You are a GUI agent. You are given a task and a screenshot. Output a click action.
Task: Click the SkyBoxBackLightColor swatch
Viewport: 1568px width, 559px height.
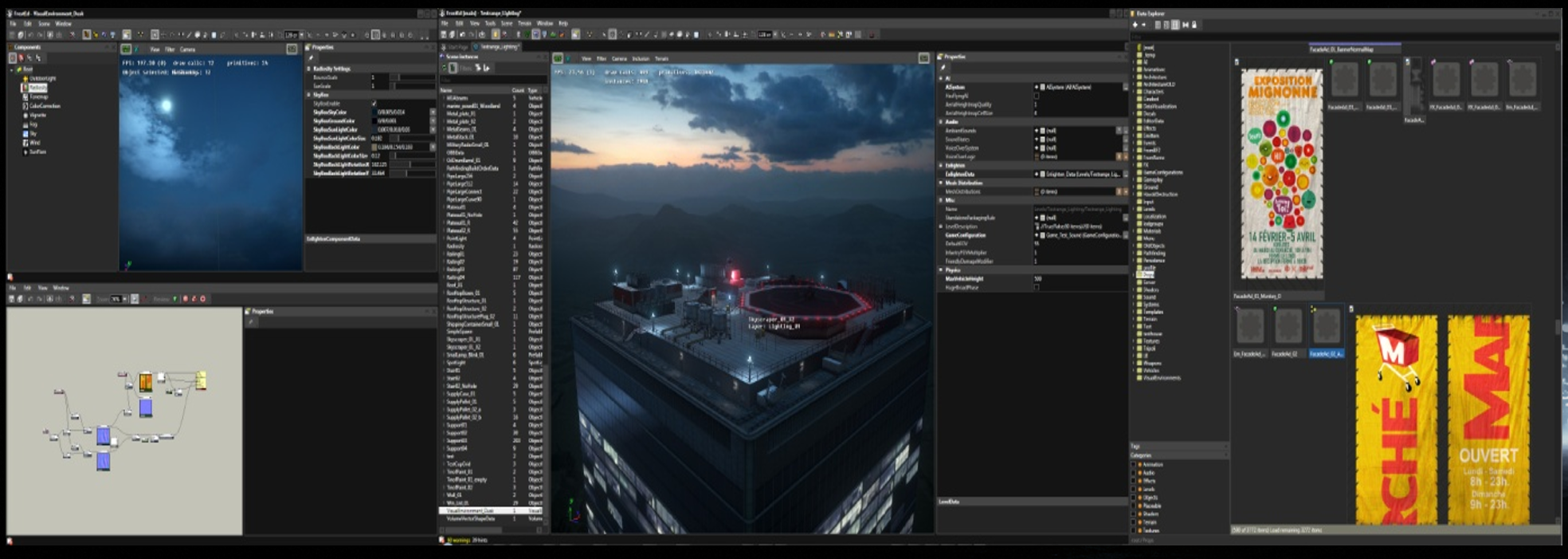point(374,148)
